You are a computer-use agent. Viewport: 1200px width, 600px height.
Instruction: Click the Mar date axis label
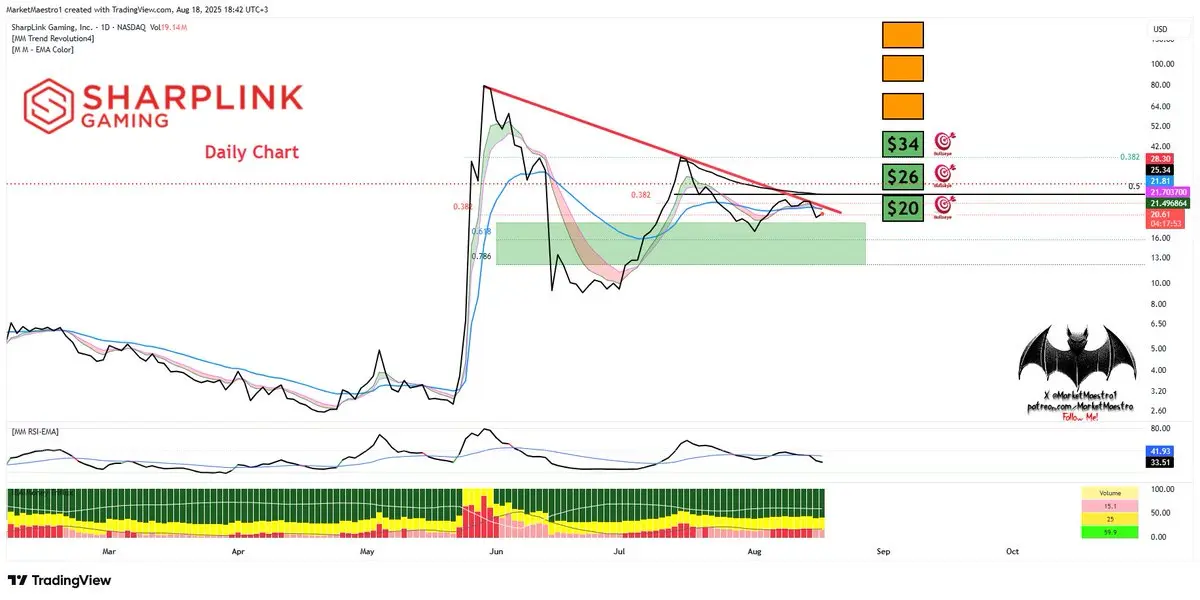109,551
